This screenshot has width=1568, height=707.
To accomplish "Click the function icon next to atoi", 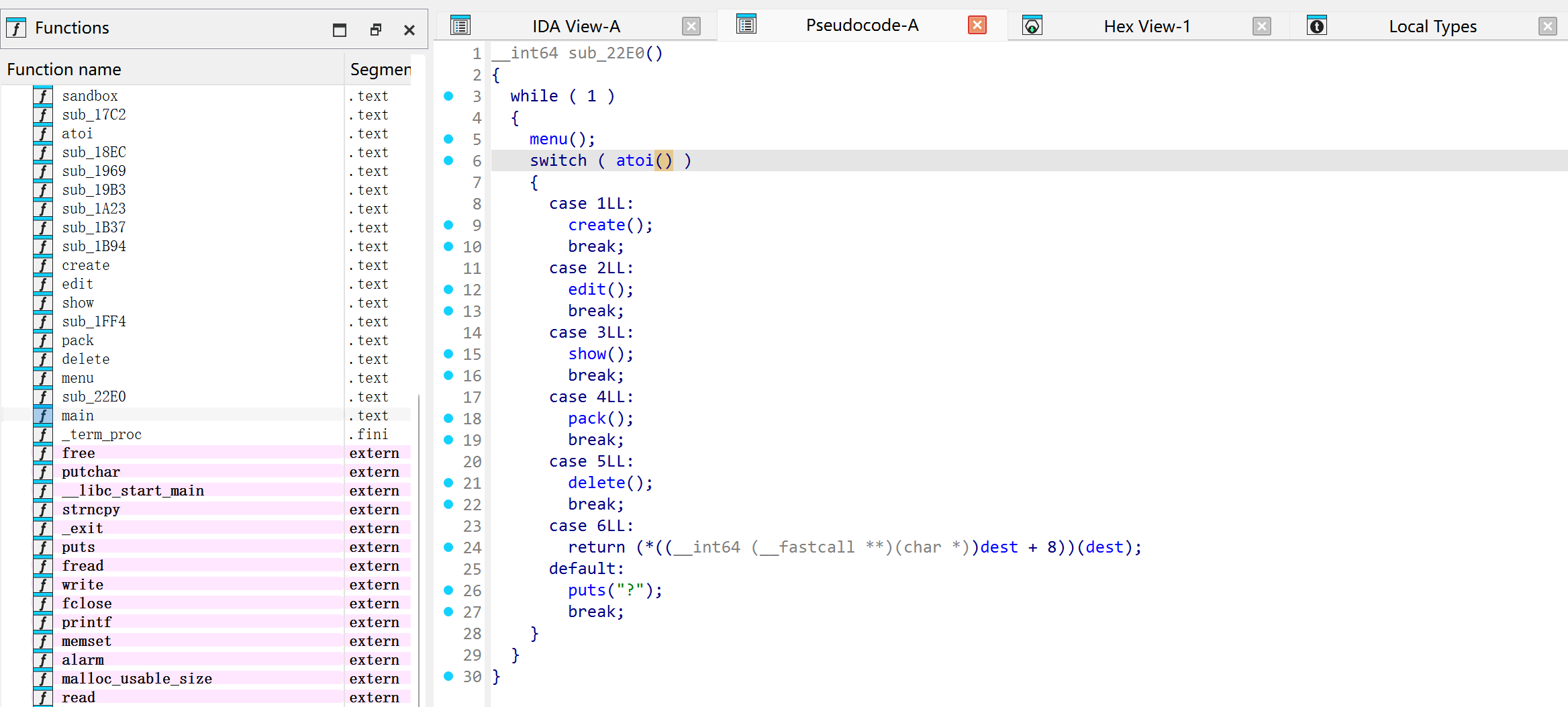I will click(x=43, y=134).
